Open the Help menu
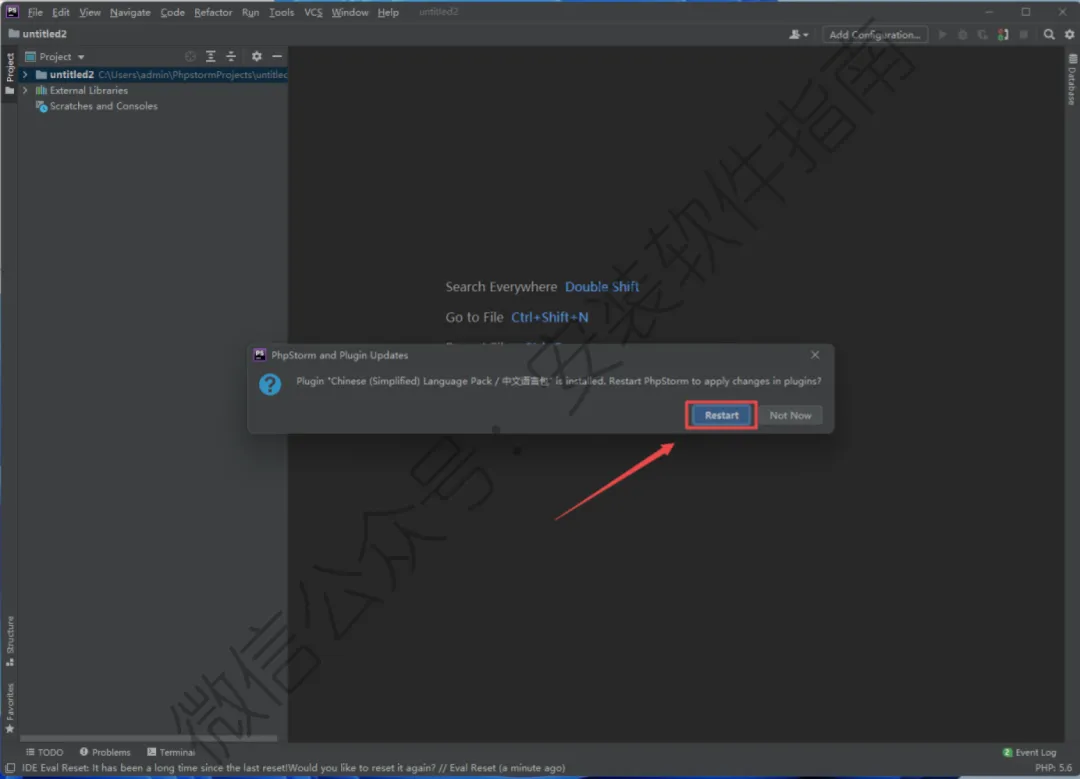The height and width of the screenshot is (779, 1080). 388,12
